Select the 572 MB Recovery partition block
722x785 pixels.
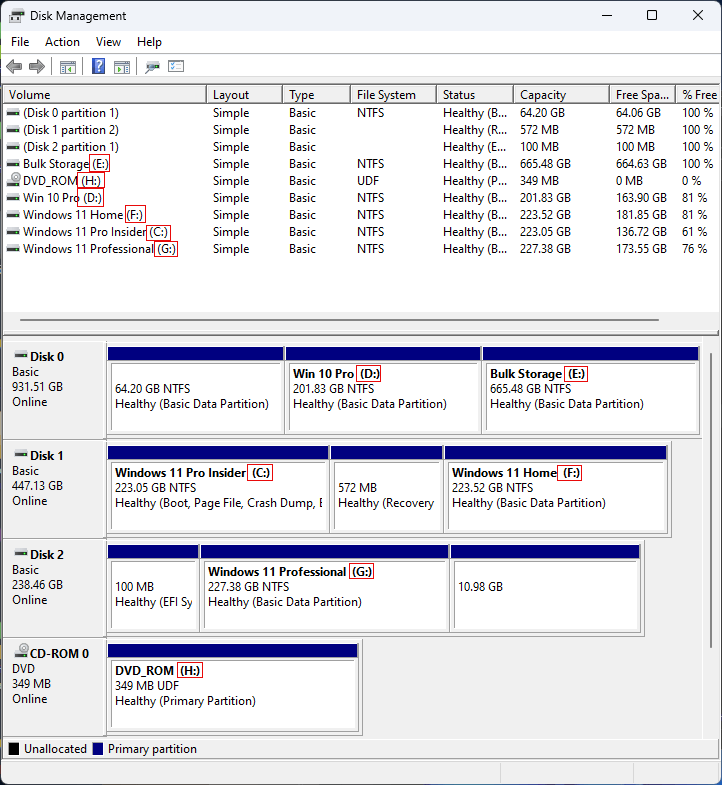pyautogui.click(x=387, y=489)
